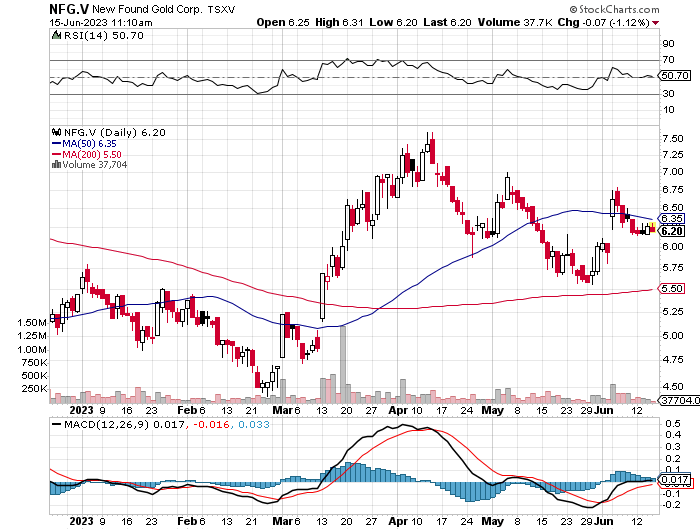This screenshot has width=700, height=530.
Task: Click the tallest gray volume bar in mid-March
Action: (x=343, y=364)
